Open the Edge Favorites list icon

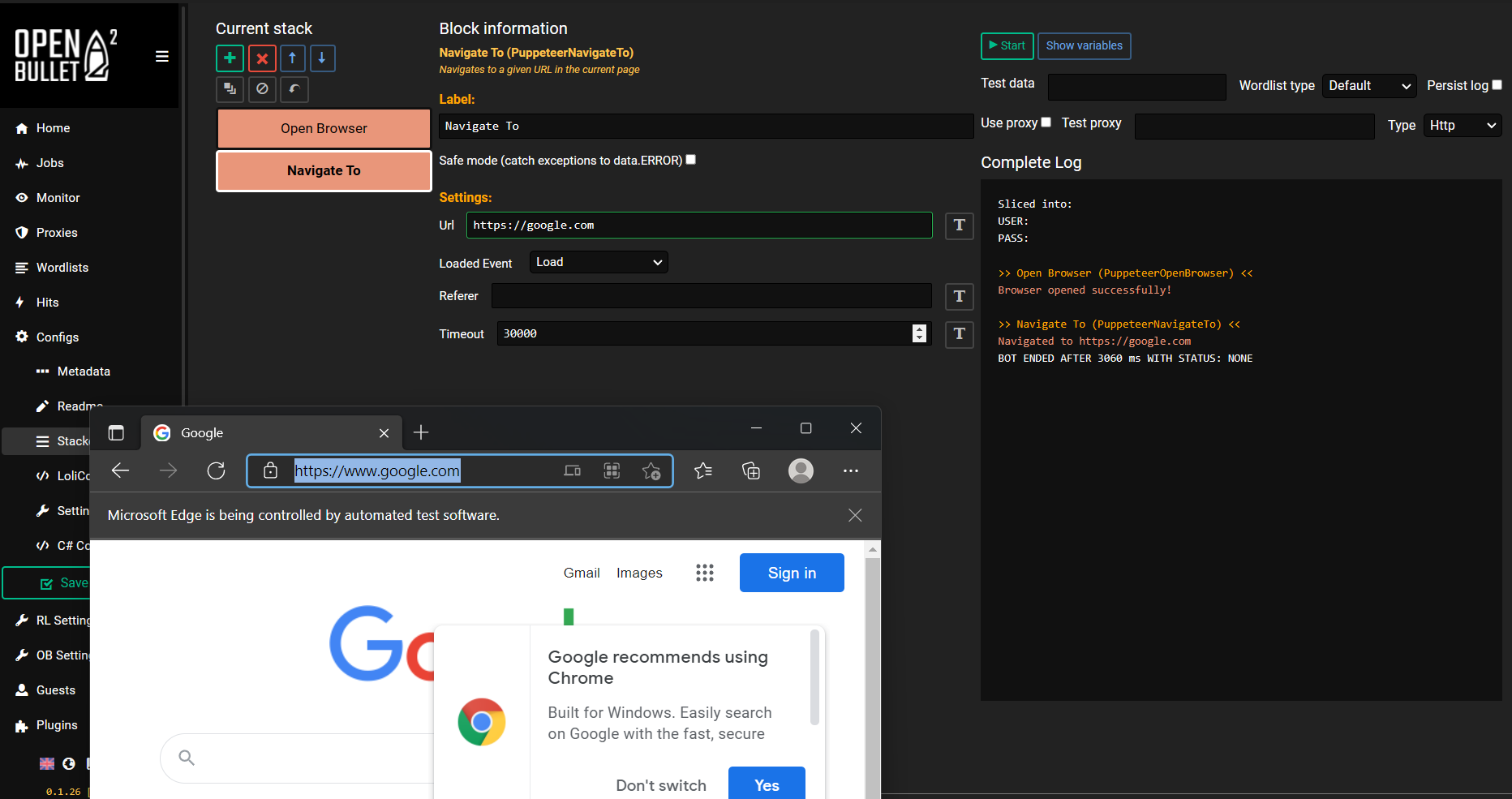pos(703,470)
